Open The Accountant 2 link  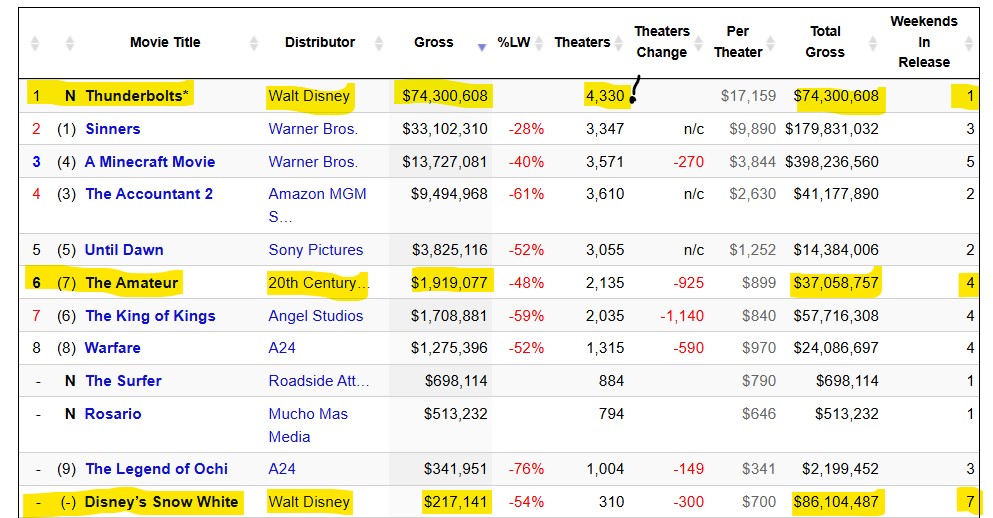pyautogui.click(x=149, y=194)
